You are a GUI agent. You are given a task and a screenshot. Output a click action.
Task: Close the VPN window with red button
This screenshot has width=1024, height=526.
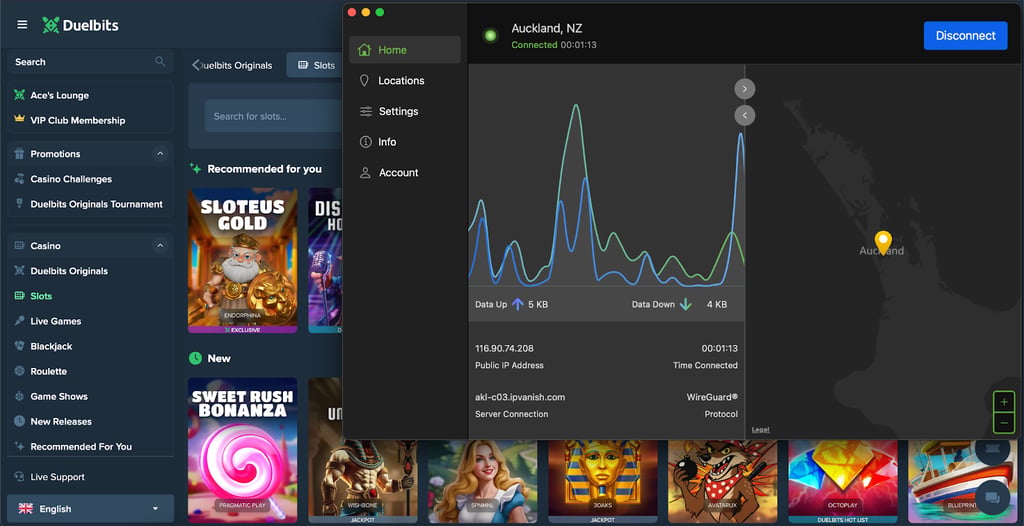[x=351, y=12]
